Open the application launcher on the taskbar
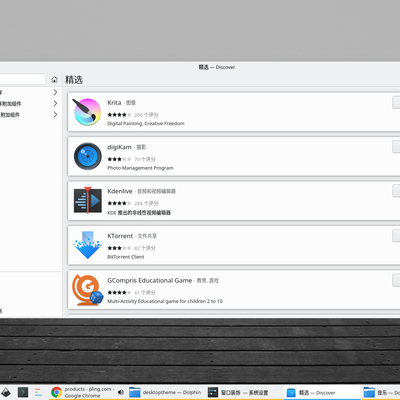Image resolution: width=400 pixels, height=400 pixels. coord(6,392)
